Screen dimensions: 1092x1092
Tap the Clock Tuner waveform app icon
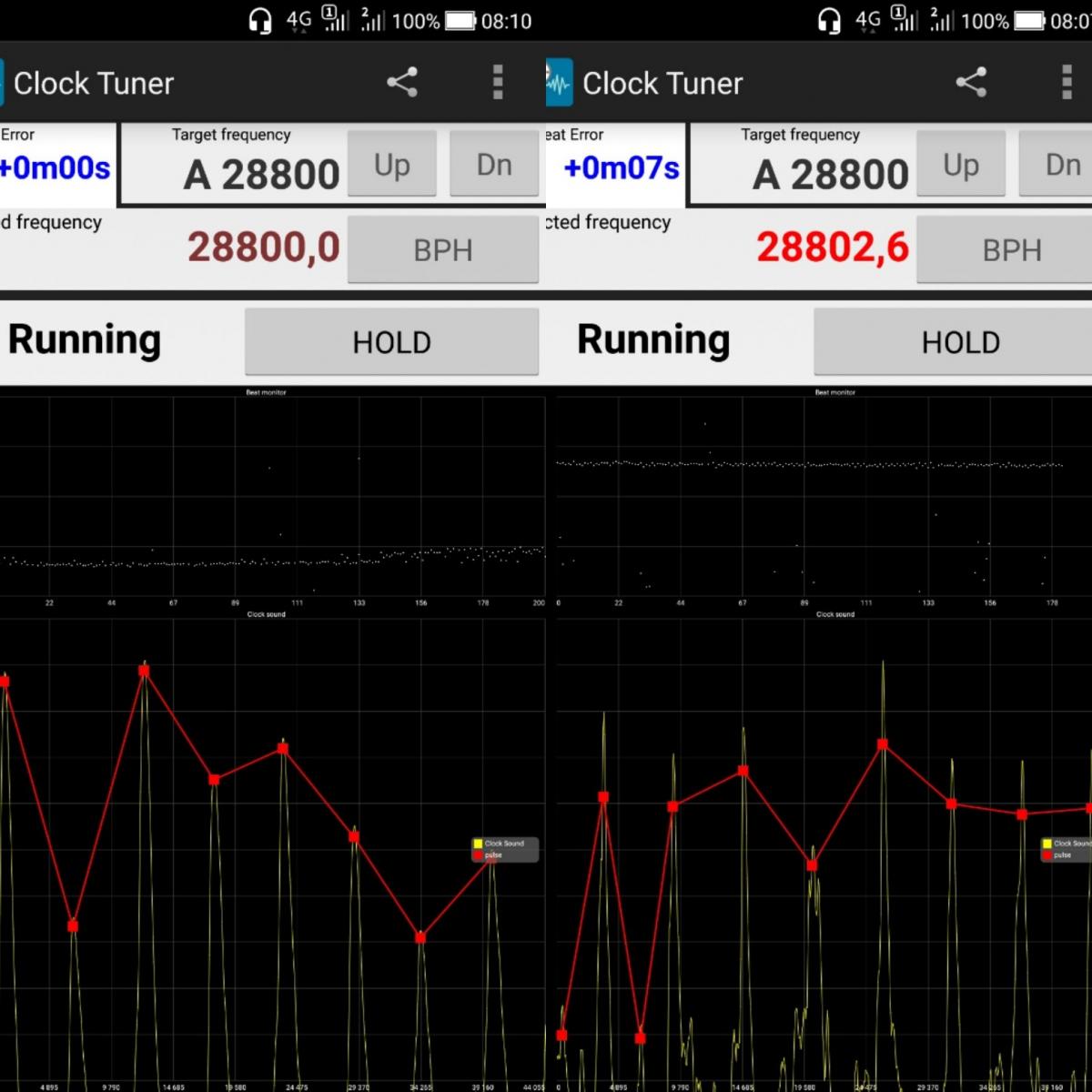tap(559, 83)
